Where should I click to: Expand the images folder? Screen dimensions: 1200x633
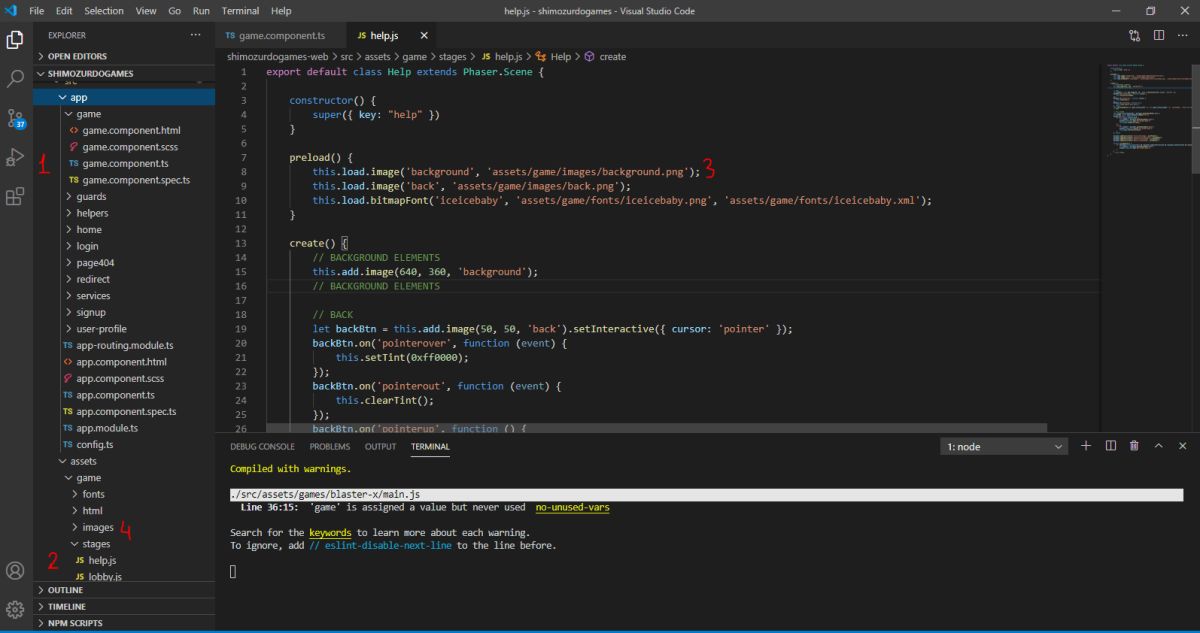click(x=125, y=527)
